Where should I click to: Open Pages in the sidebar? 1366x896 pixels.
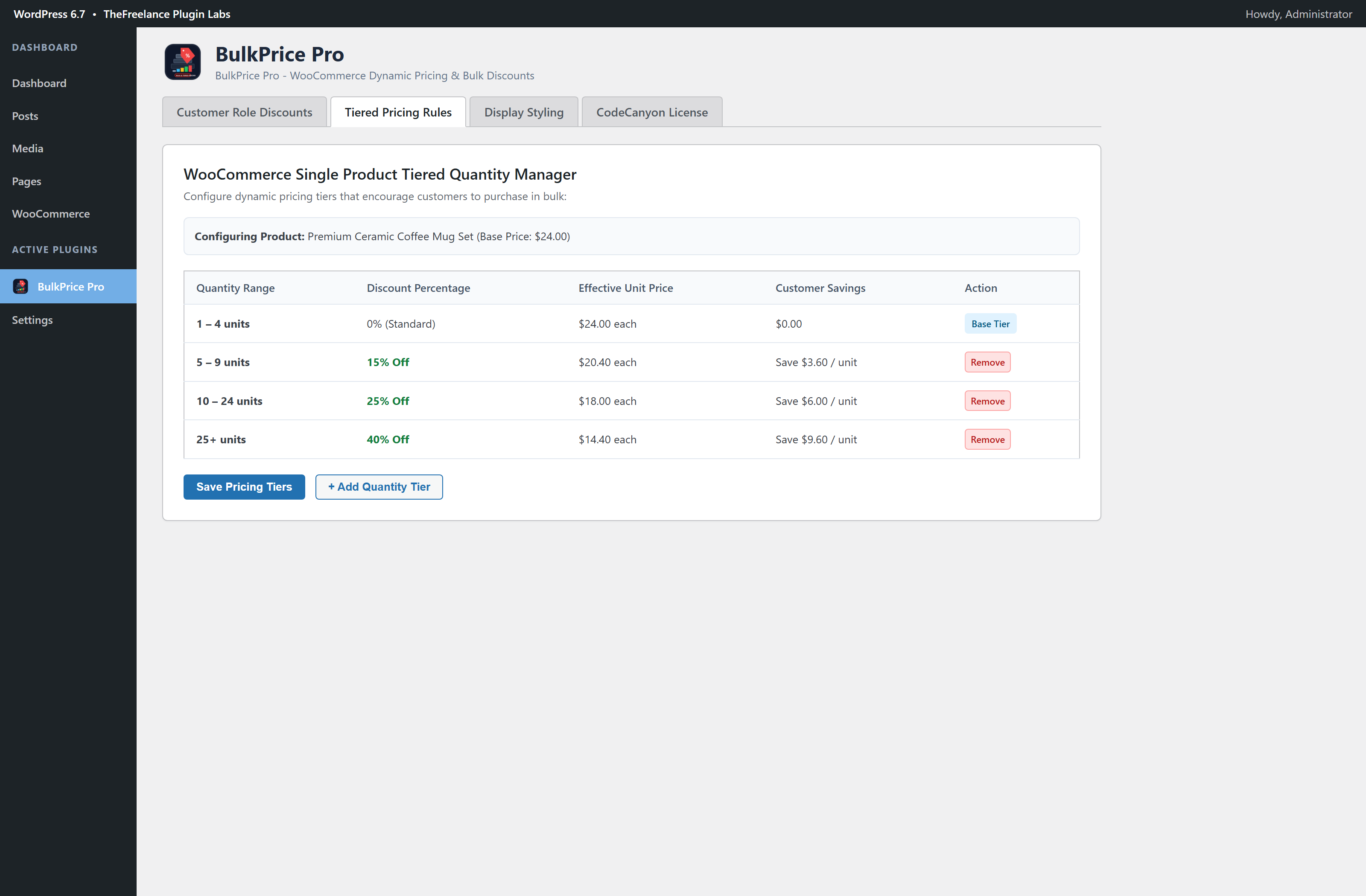click(68, 181)
